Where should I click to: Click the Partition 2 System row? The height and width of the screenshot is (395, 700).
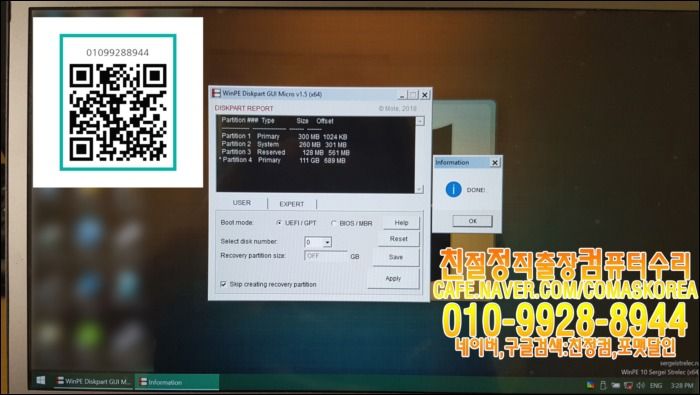pos(284,145)
